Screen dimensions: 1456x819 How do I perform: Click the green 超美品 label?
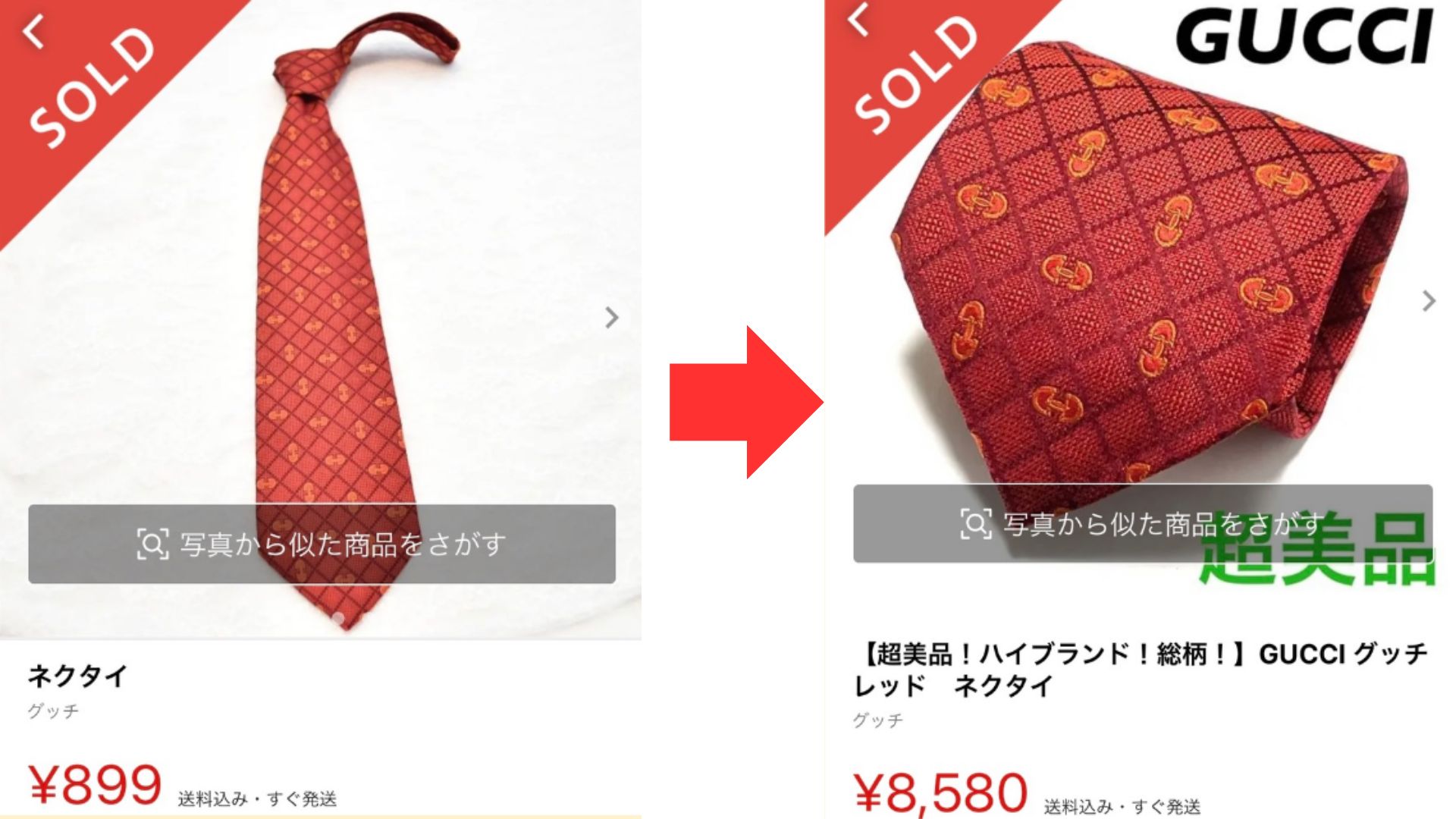1318,550
